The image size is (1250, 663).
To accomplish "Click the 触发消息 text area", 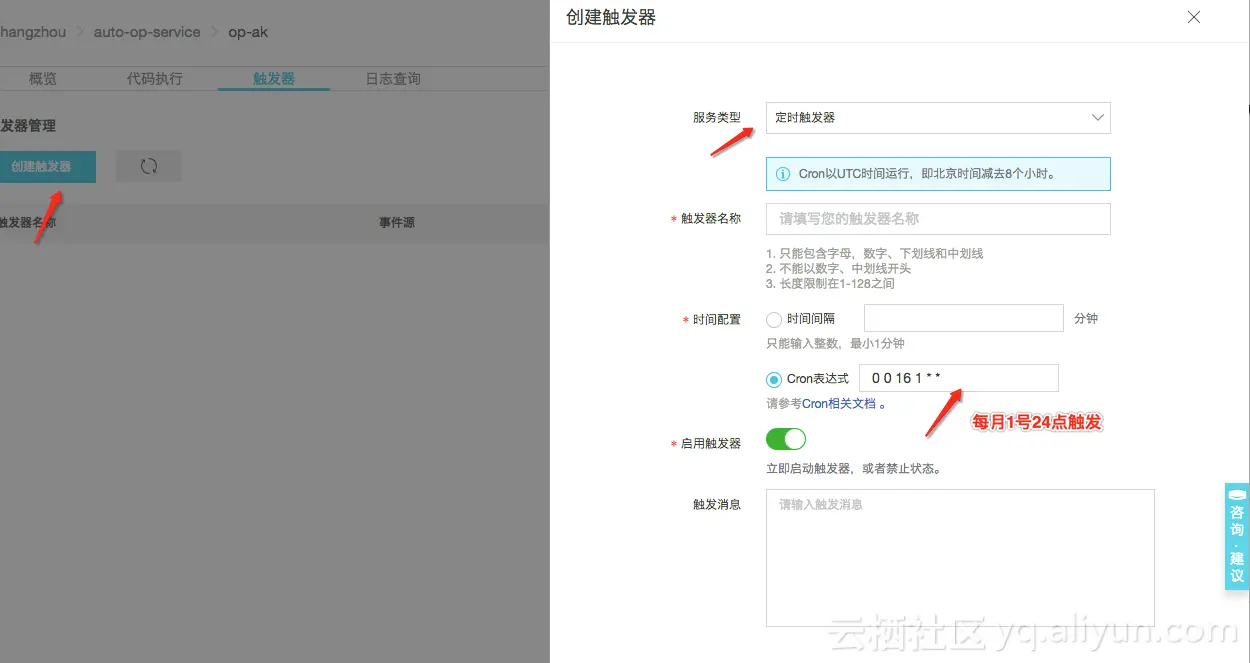I will (960, 558).
